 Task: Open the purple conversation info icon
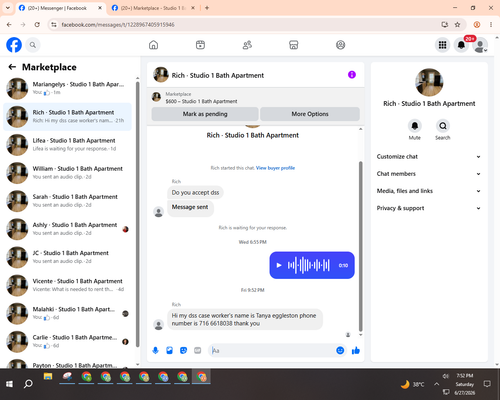pyautogui.click(x=352, y=75)
